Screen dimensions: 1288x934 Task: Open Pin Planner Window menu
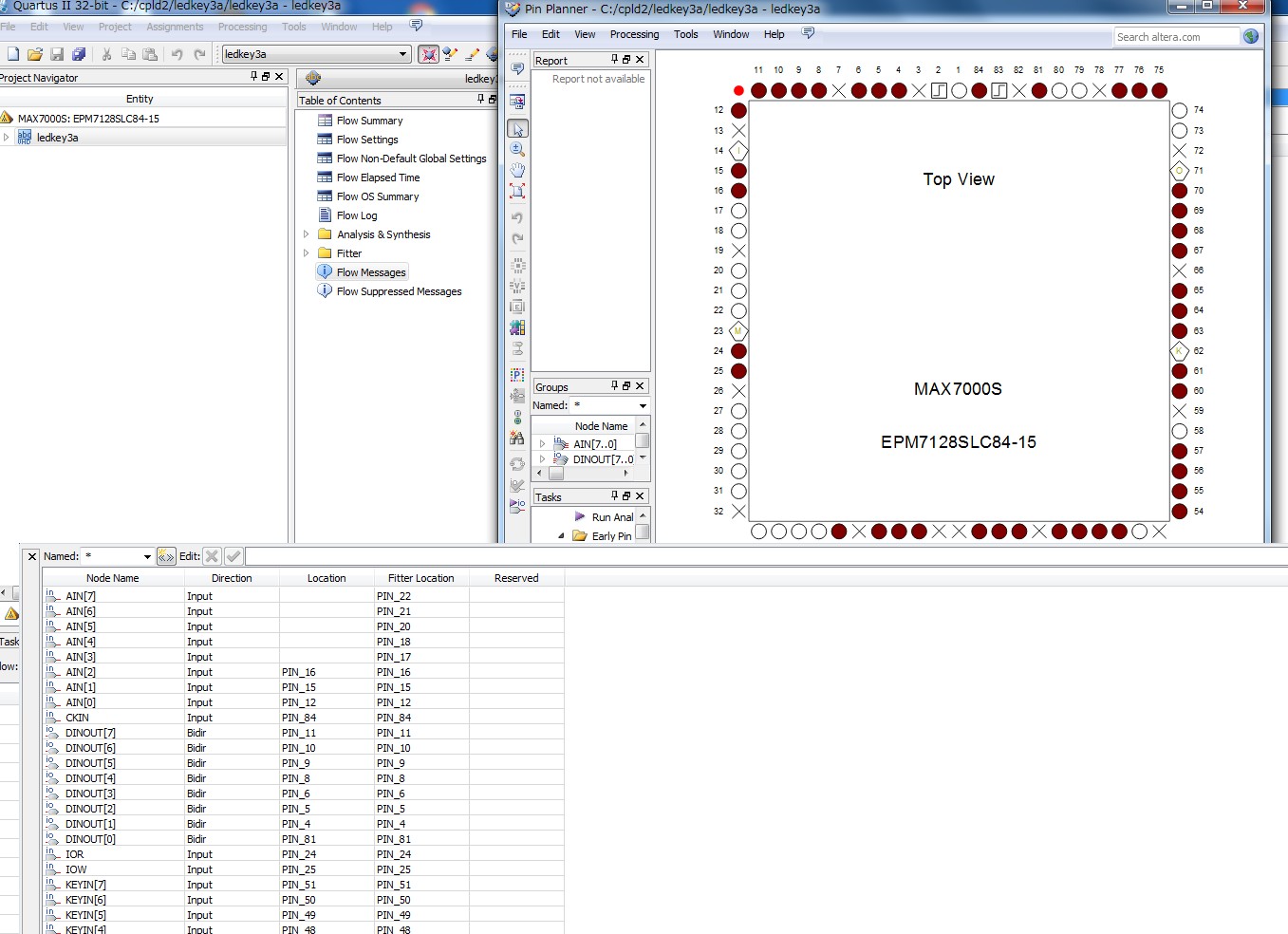731,34
